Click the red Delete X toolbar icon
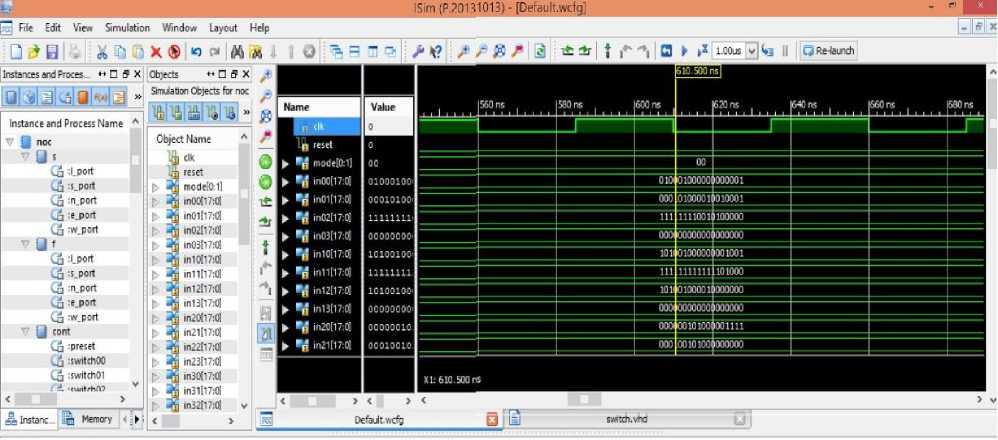Image resolution: width=998 pixels, height=440 pixels. point(156,51)
